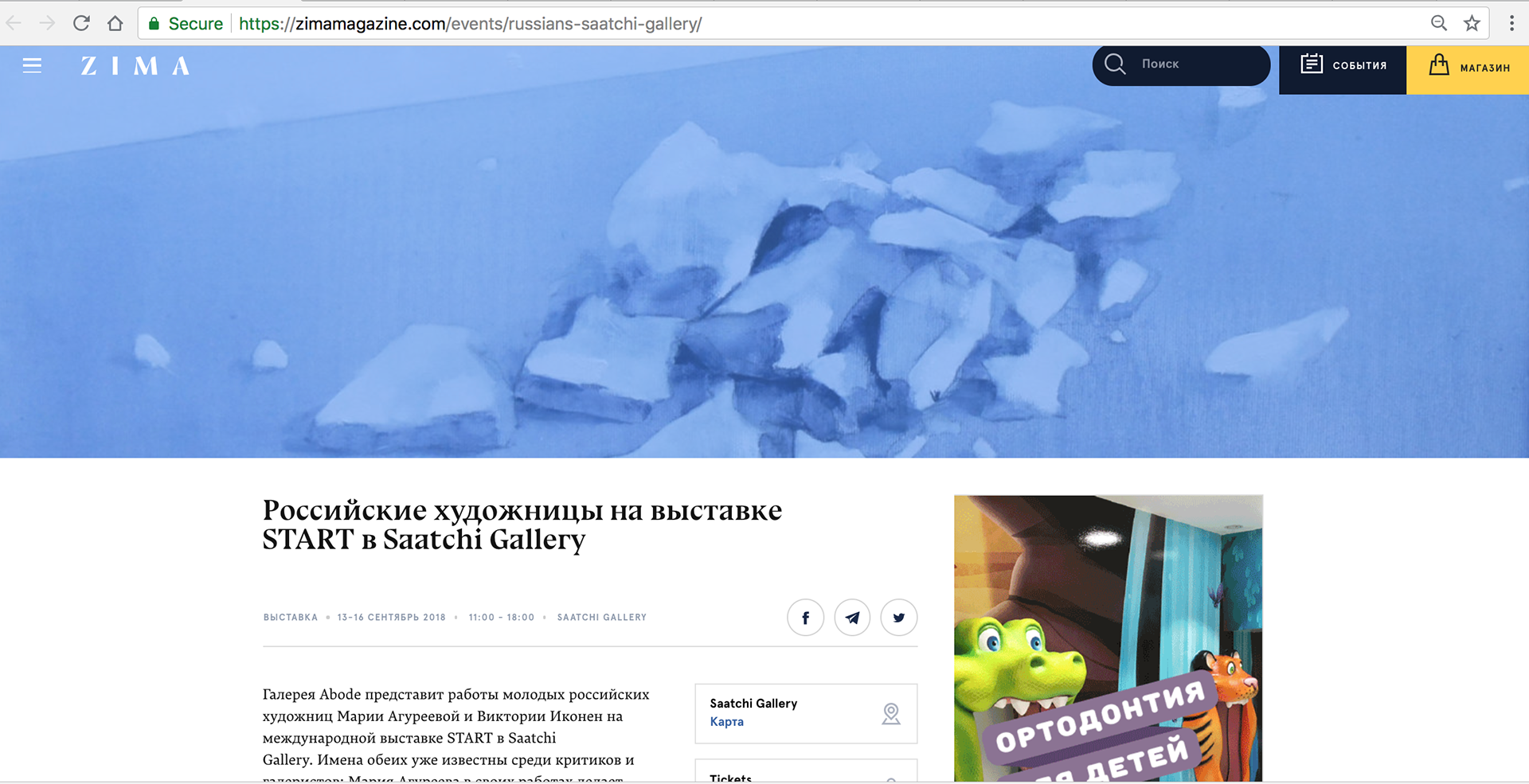Image resolution: width=1529 pixels, height=784 pixels.
Task: Click the search magnifier icon in site header
Action: (x=1115, y=64)
